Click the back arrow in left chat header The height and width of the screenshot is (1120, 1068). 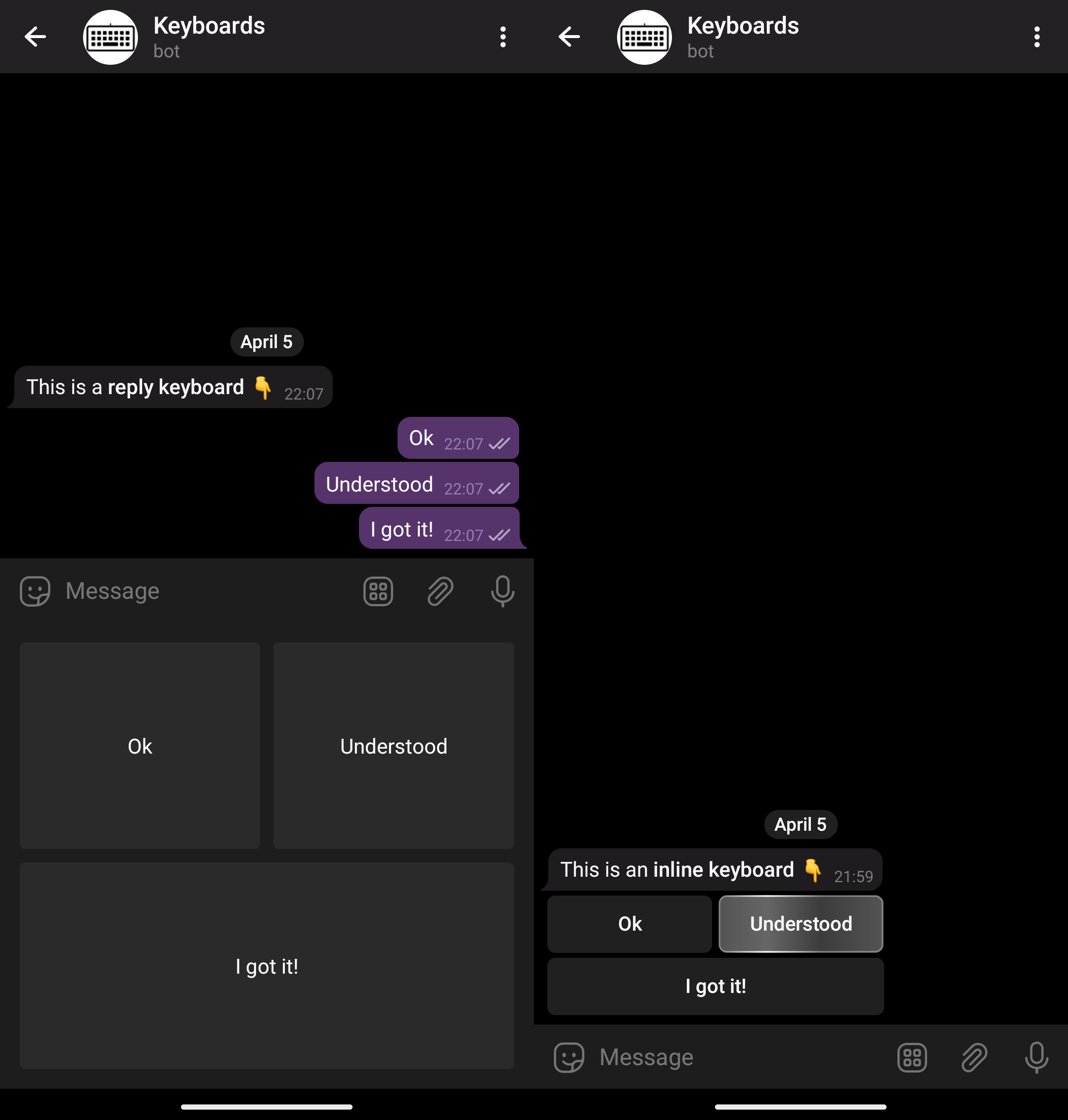point(36,36)
